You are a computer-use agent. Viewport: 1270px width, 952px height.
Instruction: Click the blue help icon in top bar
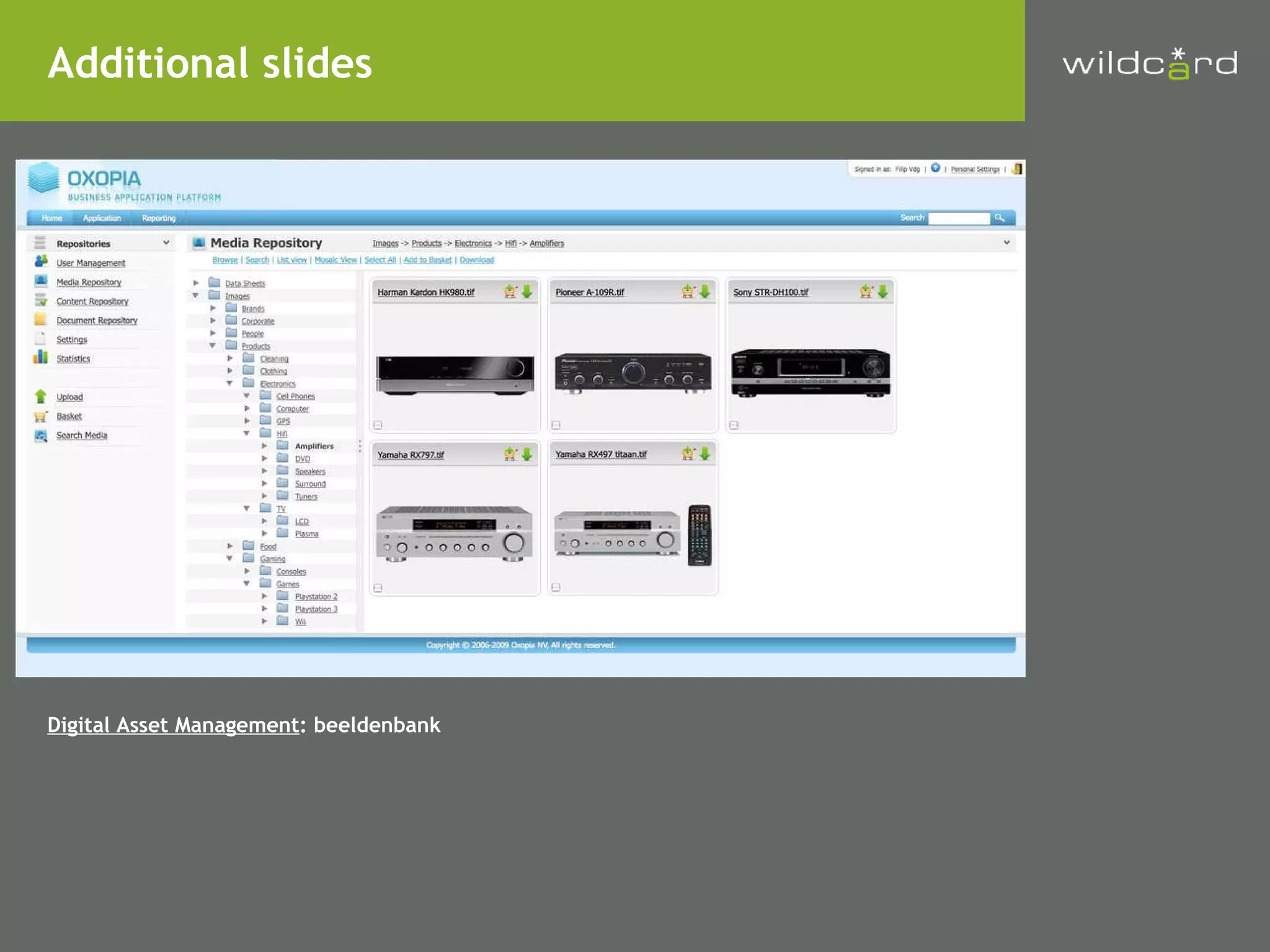pyautogui.click(x=935, y=168)
